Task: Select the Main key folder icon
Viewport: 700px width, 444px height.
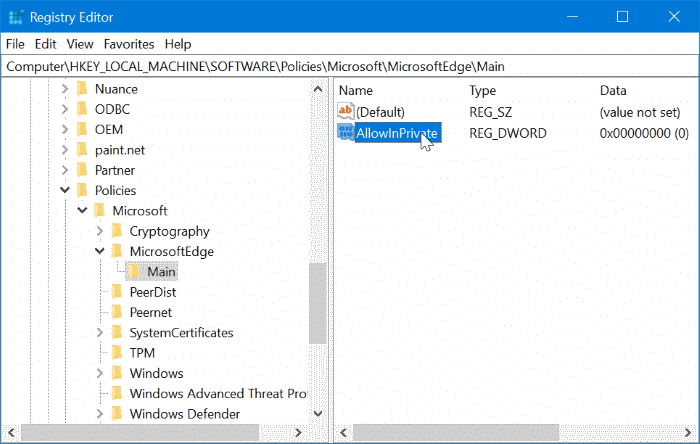Action: point(134,272)
